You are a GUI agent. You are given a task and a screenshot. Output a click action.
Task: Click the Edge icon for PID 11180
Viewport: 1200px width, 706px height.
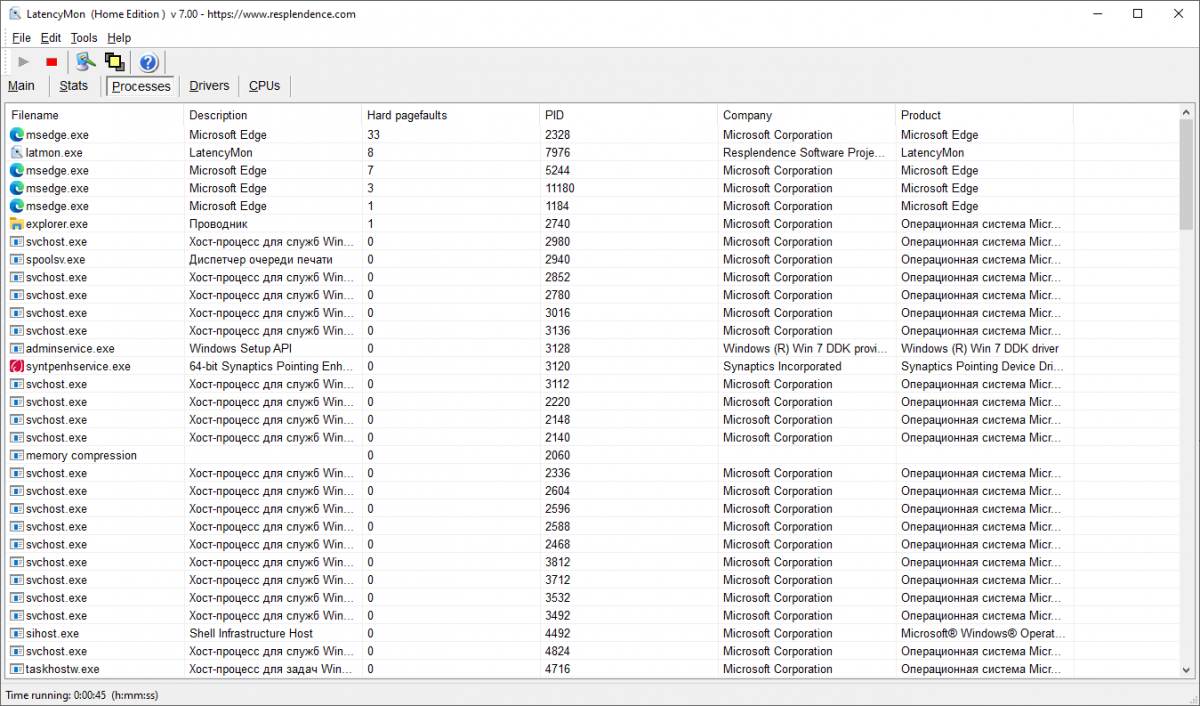[17, 188]
